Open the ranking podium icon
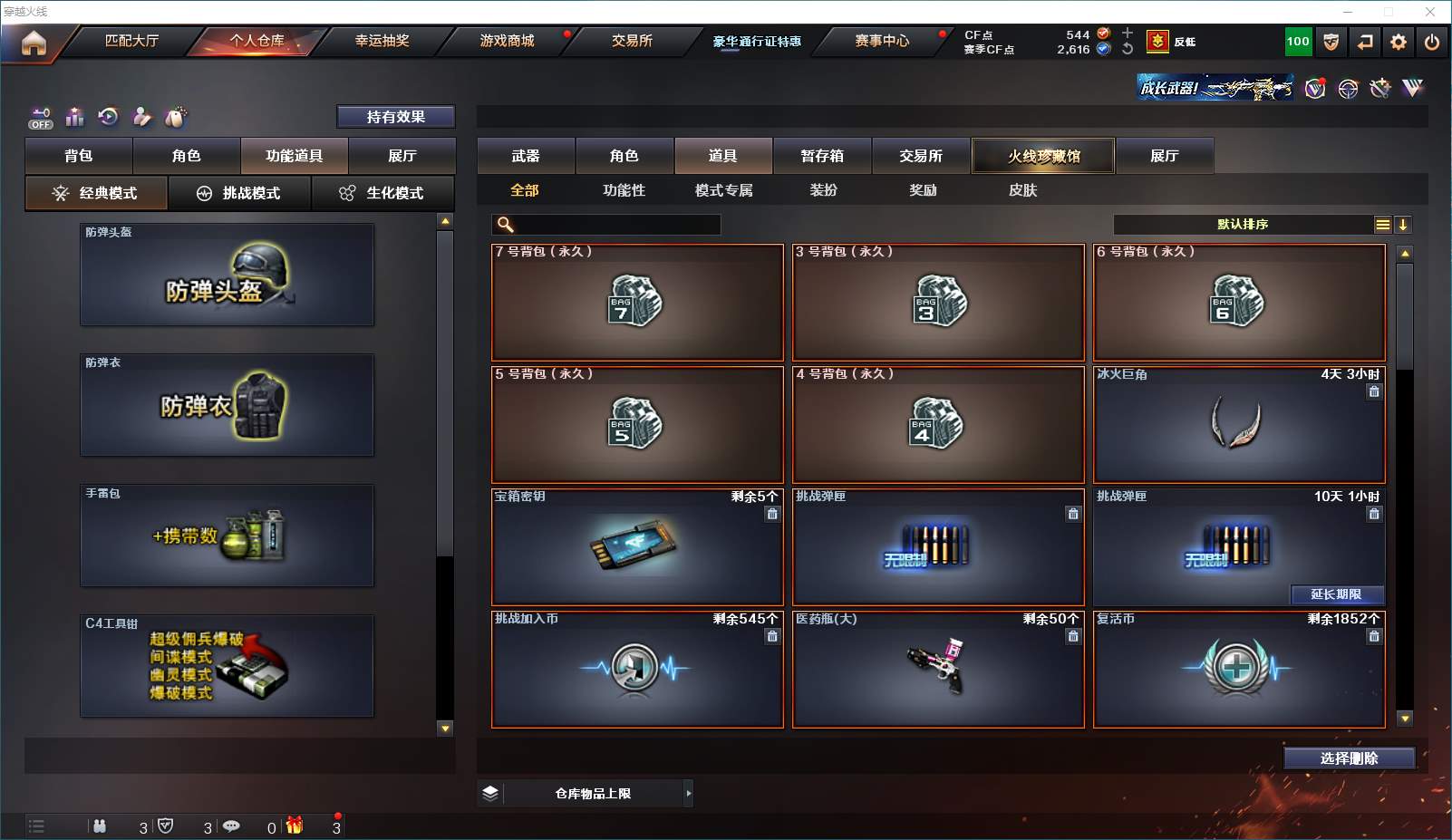The image size is (1452, 840). [x=75, y=117]
